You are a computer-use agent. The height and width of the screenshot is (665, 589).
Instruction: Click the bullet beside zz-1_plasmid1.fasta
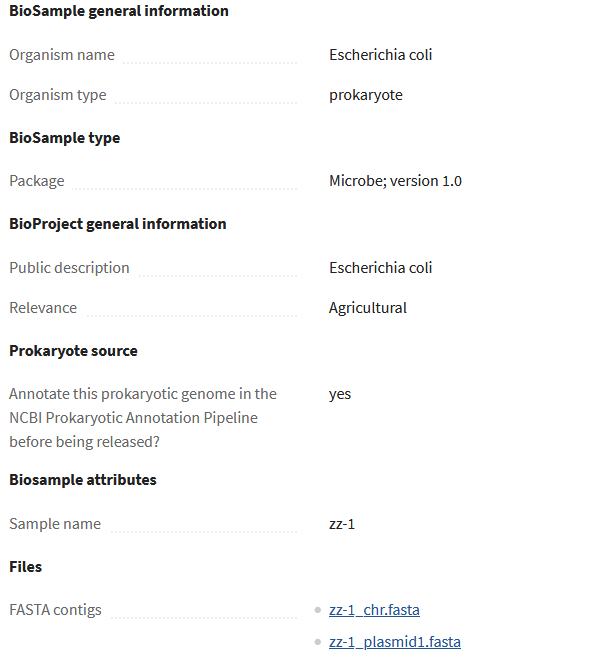pyautogui.click(x=318, y=643)
